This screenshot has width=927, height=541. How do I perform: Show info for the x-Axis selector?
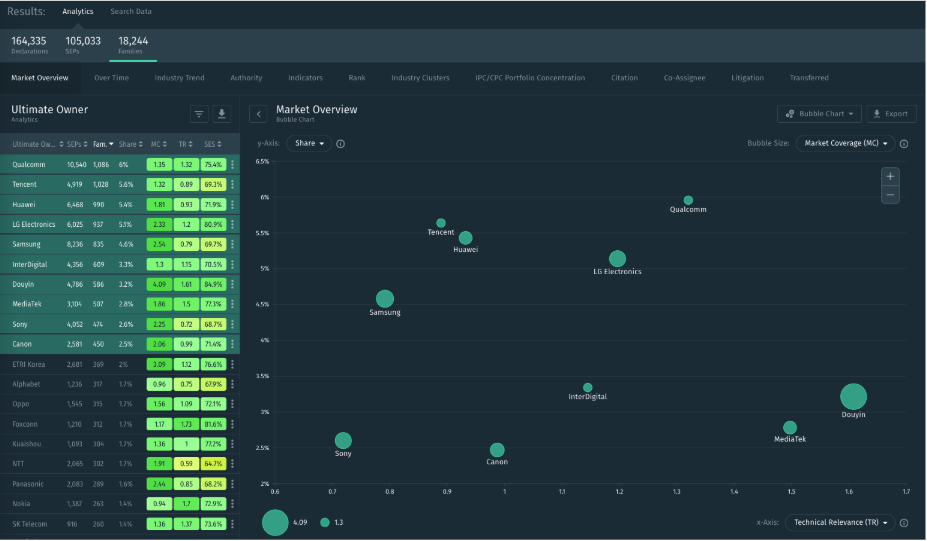pos(904,523)
